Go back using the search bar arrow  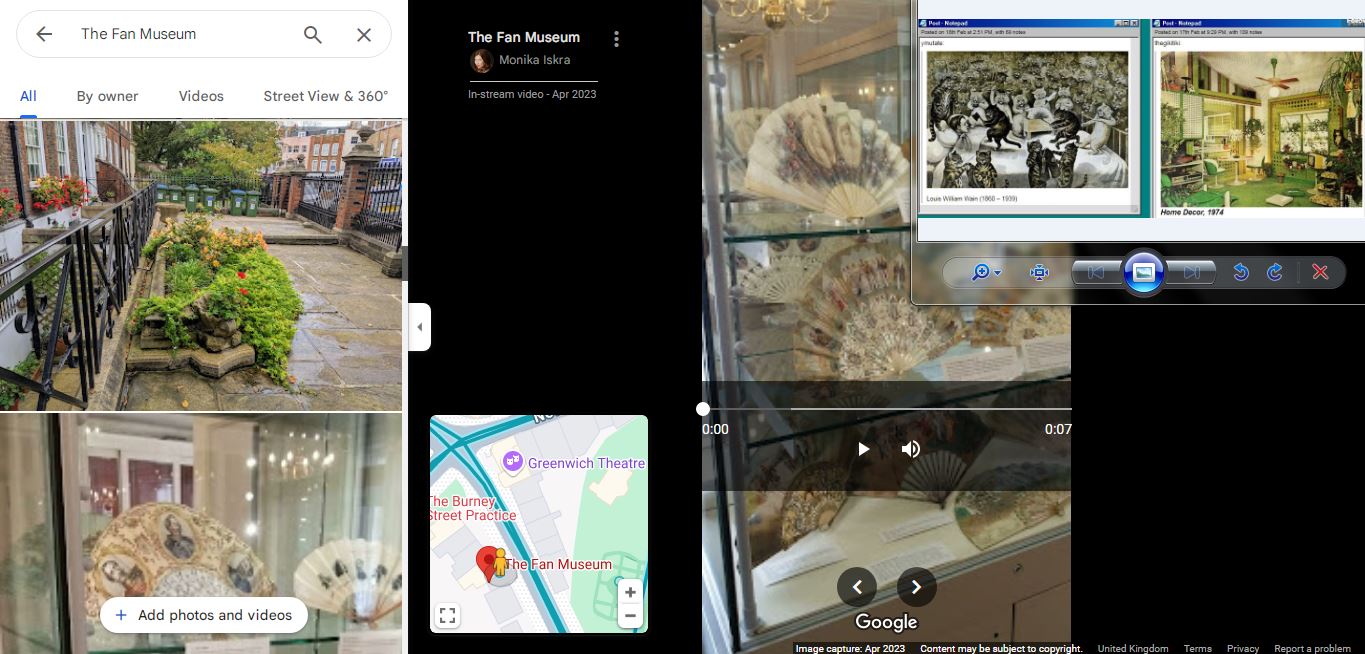(44, 34)
